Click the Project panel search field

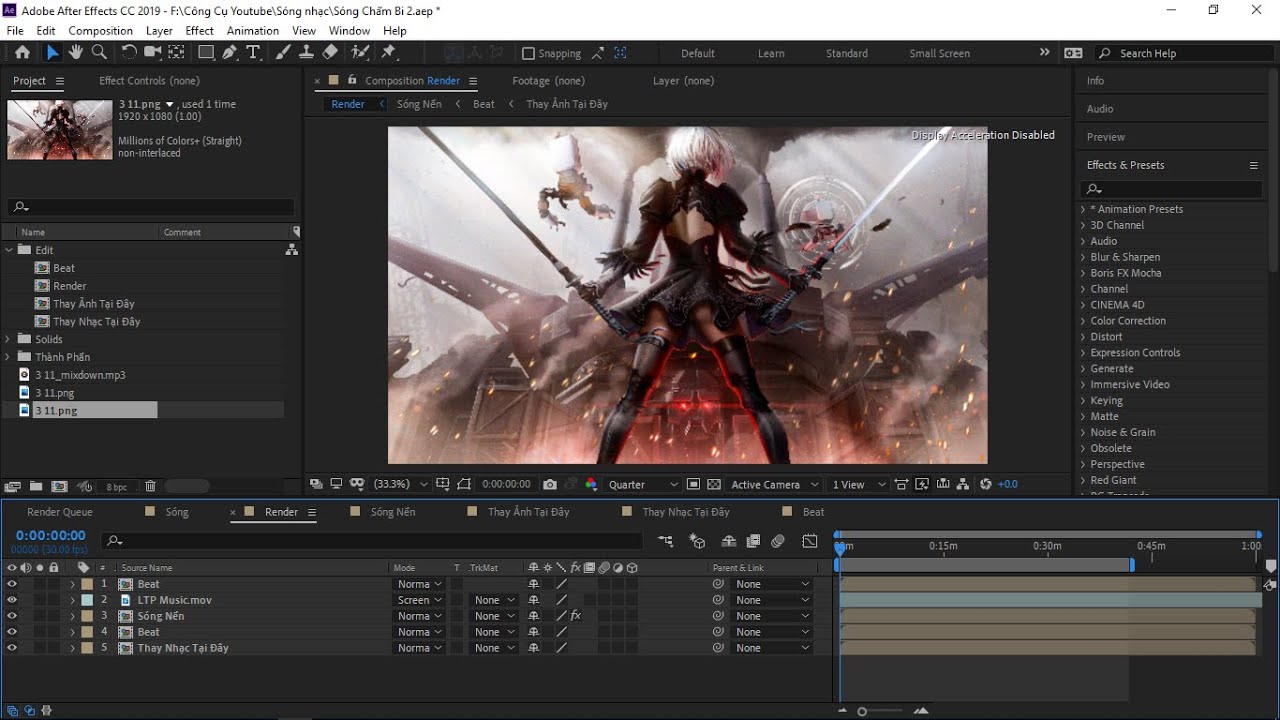152,207
